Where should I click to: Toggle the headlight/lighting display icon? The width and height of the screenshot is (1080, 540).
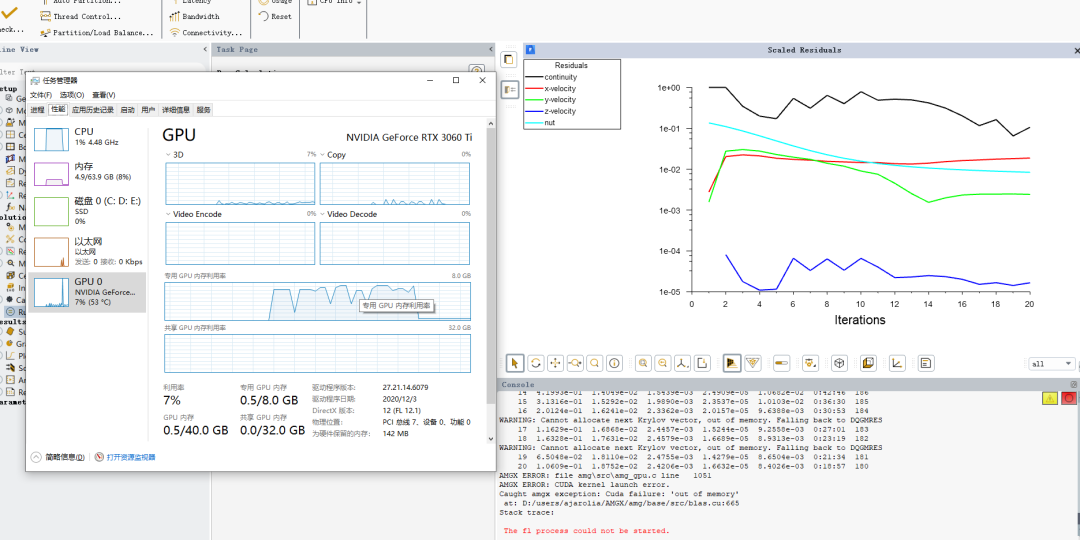pos(731,363)
